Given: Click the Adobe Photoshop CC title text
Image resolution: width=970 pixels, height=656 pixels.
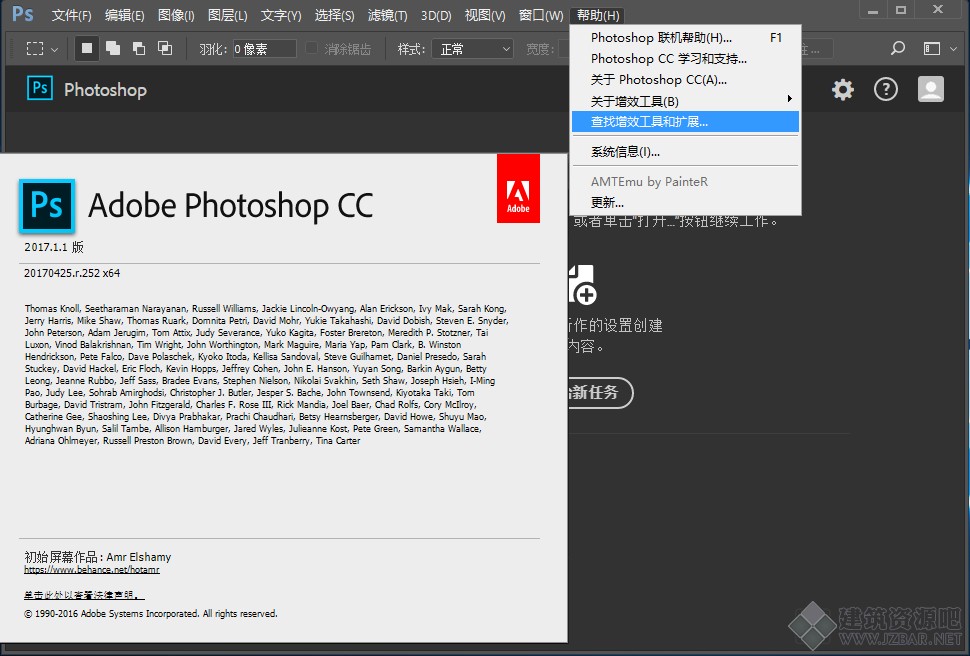Looking at the screenshot, I should pos(231,205).
